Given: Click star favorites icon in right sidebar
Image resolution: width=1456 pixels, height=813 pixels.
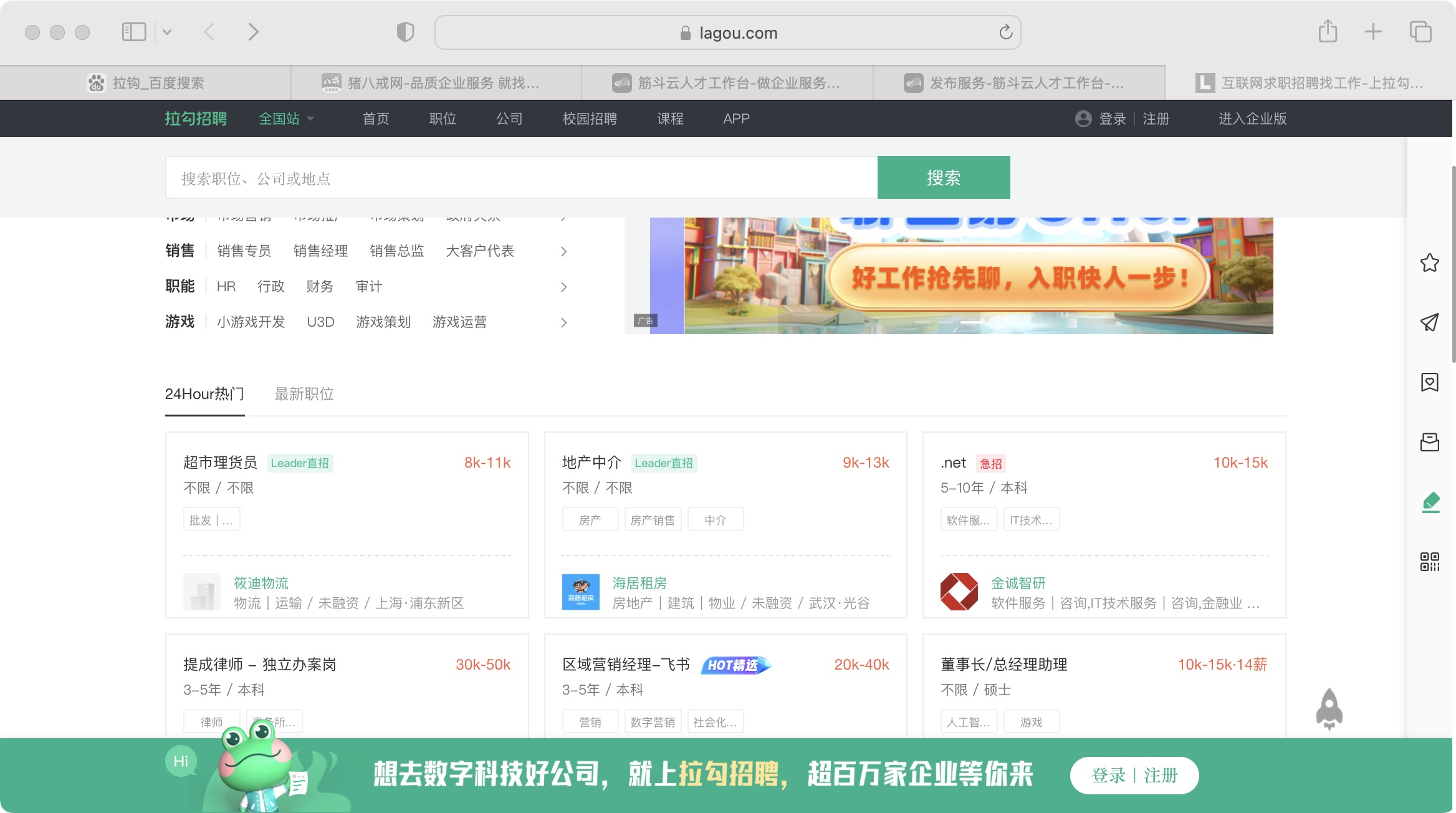Looking at the screenshot, I should pos(1430,262).
